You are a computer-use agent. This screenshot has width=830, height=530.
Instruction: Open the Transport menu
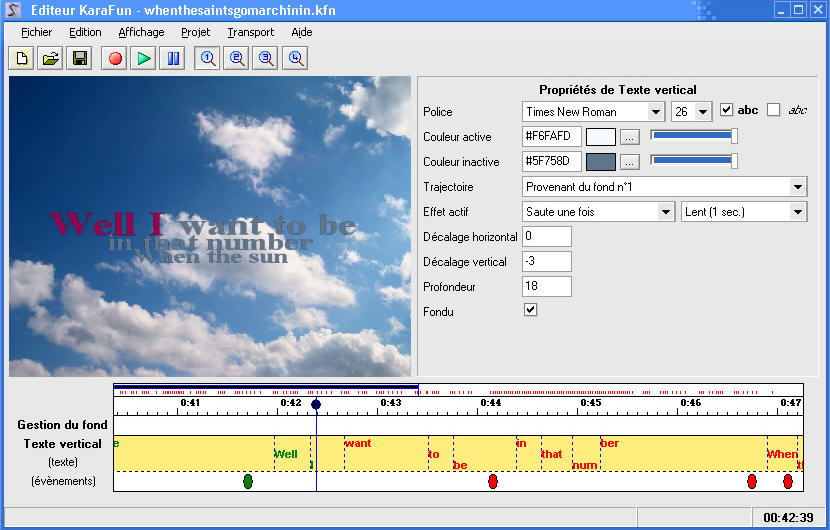[250, 32]
